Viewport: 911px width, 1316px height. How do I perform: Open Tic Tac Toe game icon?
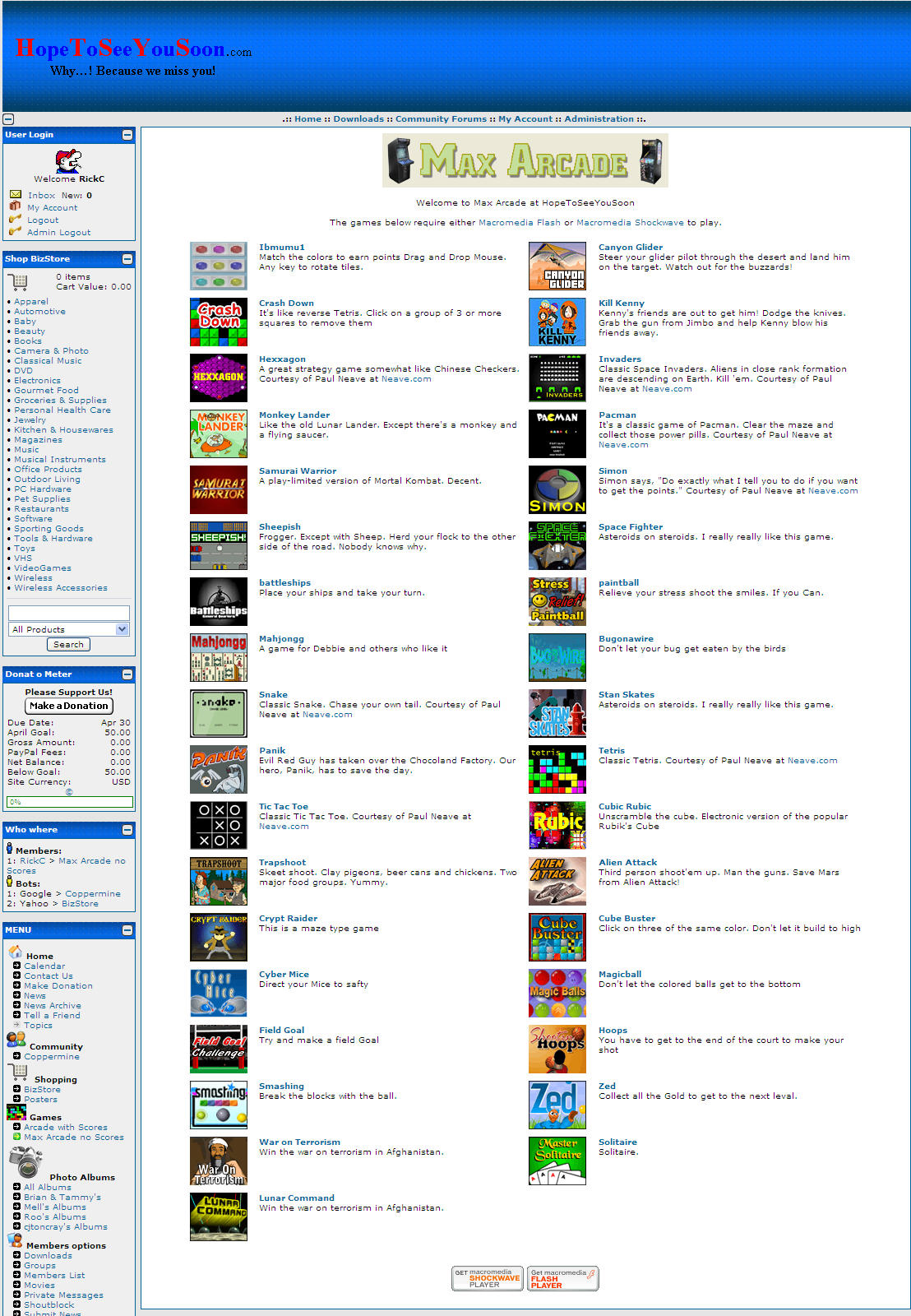click(219, 826)
